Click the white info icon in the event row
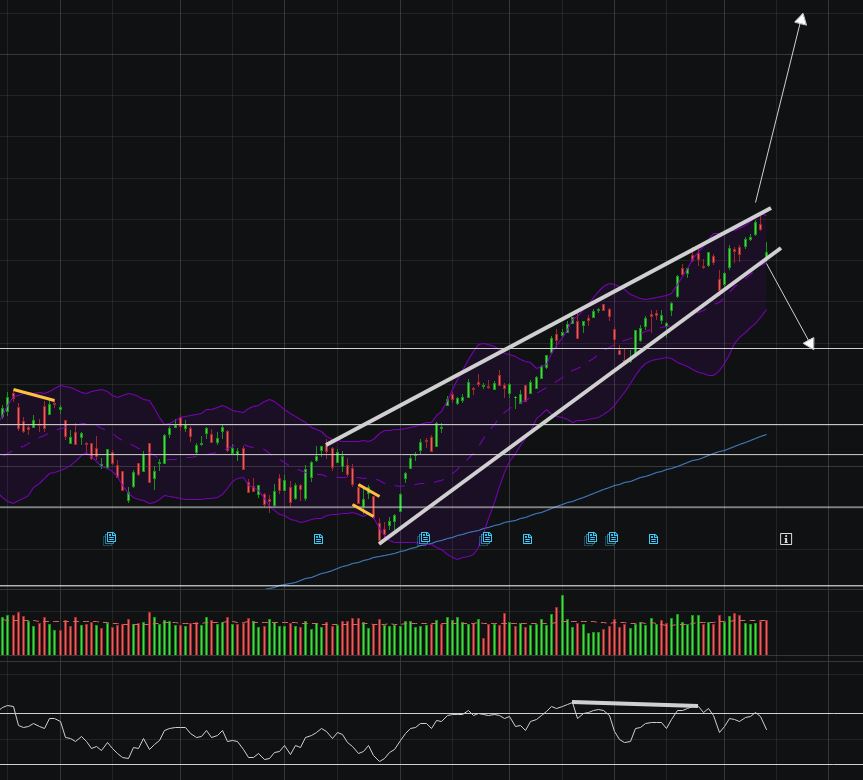This screenshot has width=863, height=780. pyautogui.click(x=786, y=539)
